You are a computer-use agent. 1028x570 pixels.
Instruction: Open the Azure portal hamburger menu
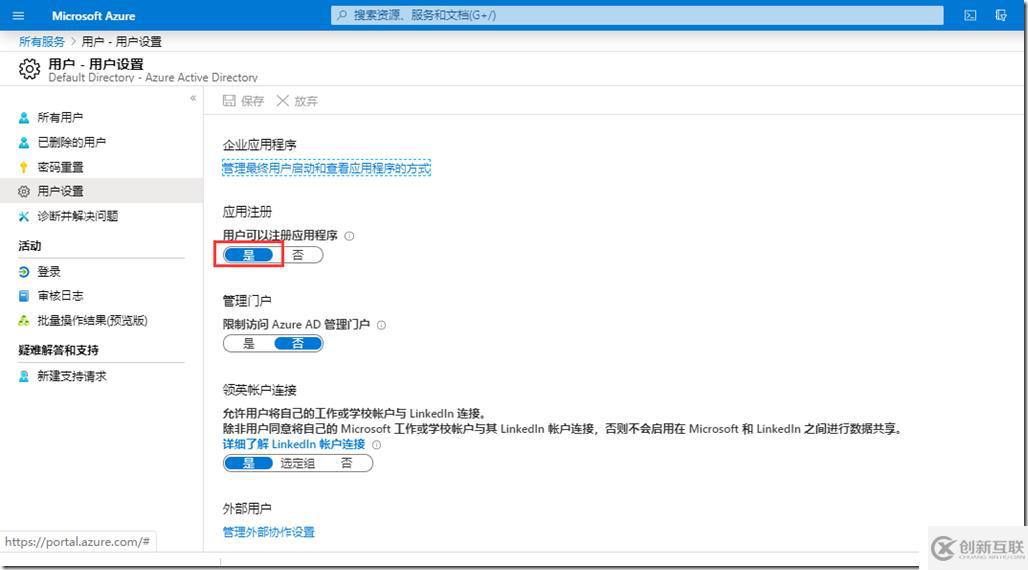click(18, 16)
